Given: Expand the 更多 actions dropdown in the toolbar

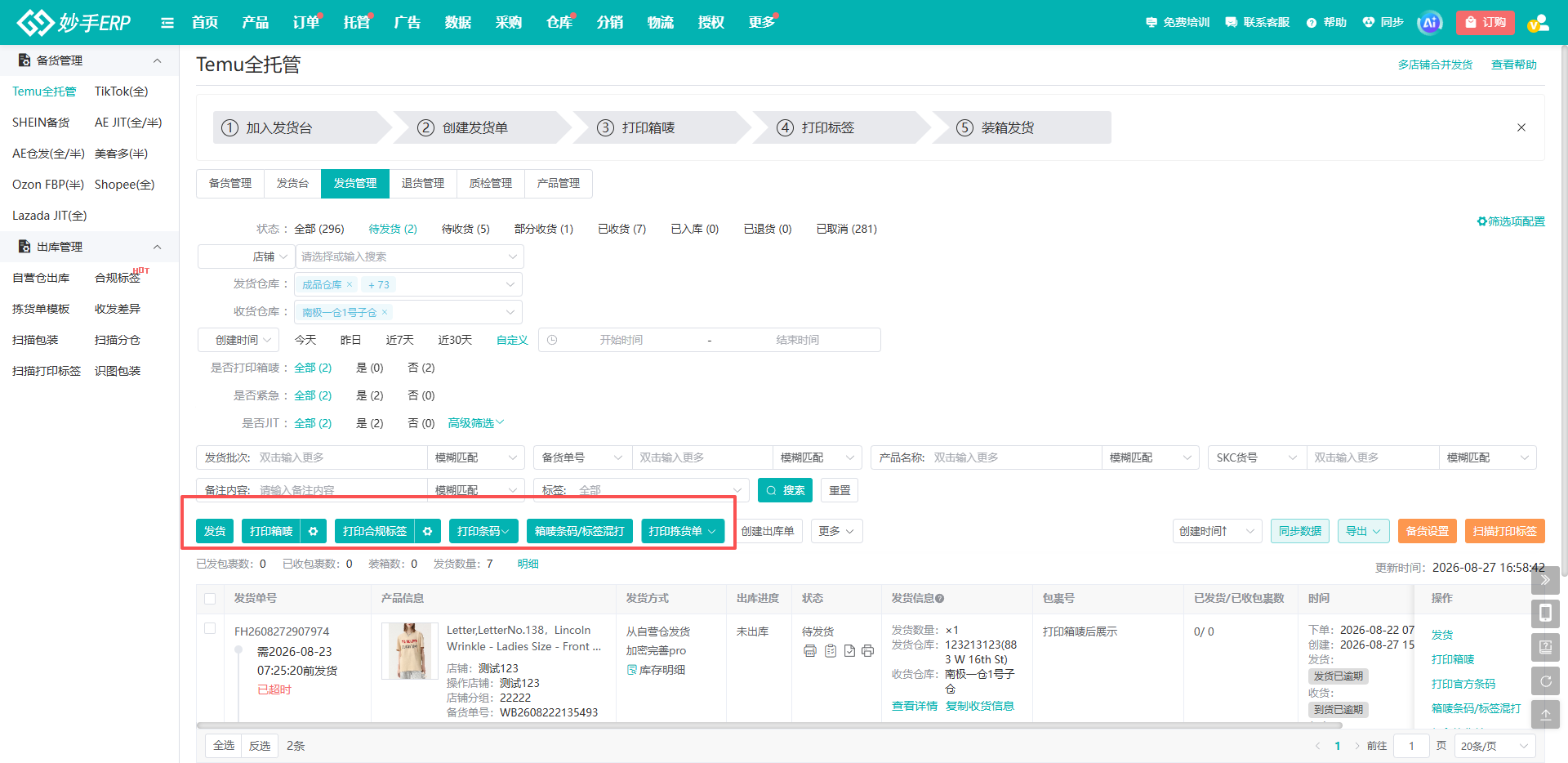Looking at the screenshot, I should click(836, 531).
